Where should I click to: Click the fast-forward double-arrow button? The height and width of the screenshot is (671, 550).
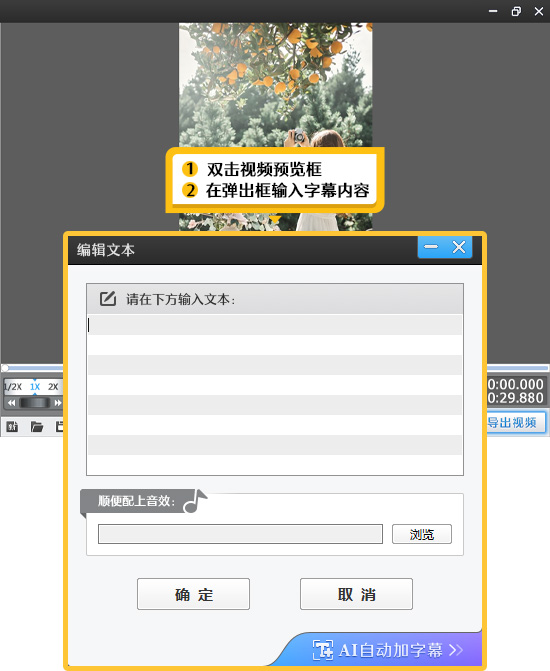point(57,403)
